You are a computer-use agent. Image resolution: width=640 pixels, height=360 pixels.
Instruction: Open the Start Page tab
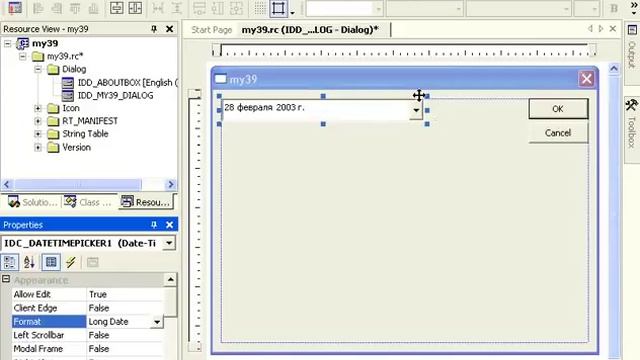tap(211, 30)
